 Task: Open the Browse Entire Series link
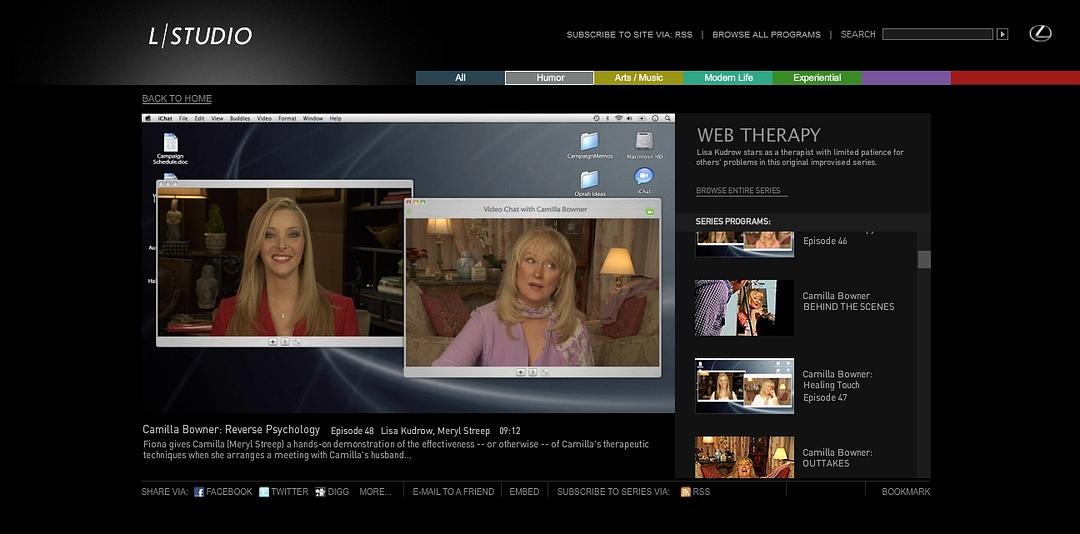tap(740, 191)
